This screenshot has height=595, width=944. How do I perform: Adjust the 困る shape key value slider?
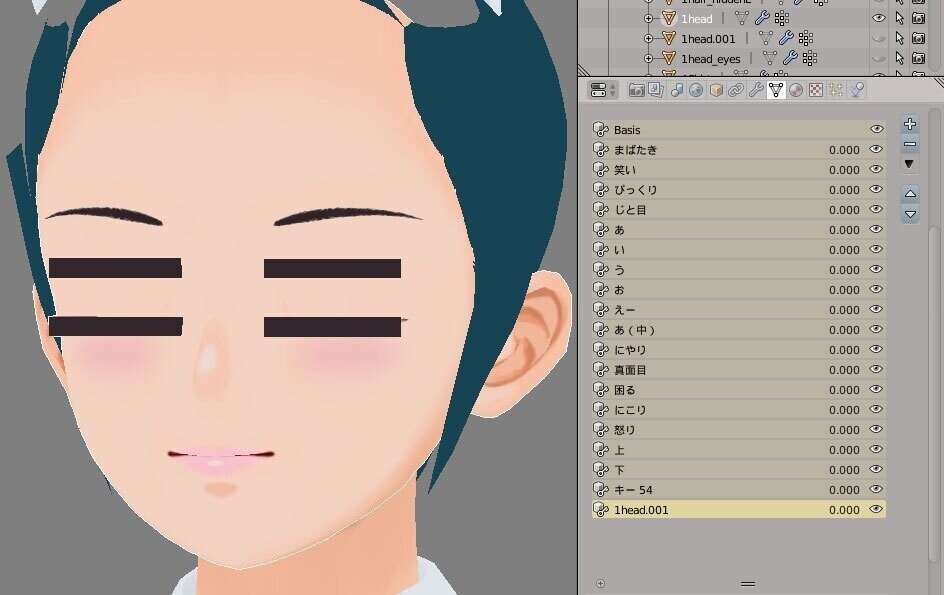click(x=844, y=390)
